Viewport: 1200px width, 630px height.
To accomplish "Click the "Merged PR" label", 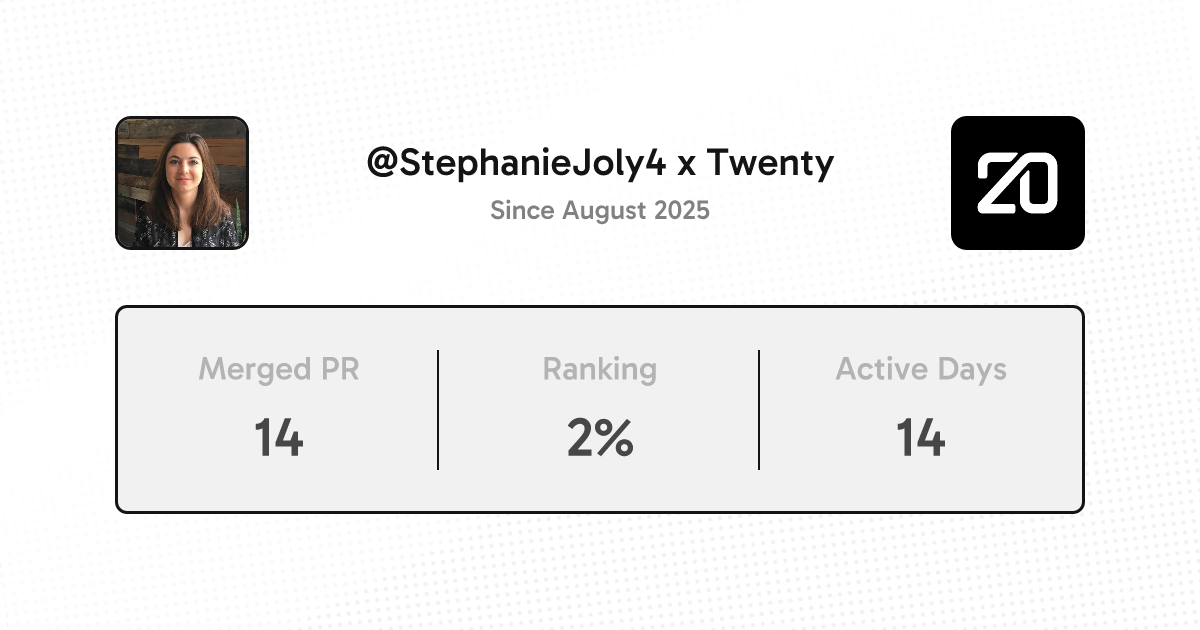I will pyautogui.click(x=278, y=369).
